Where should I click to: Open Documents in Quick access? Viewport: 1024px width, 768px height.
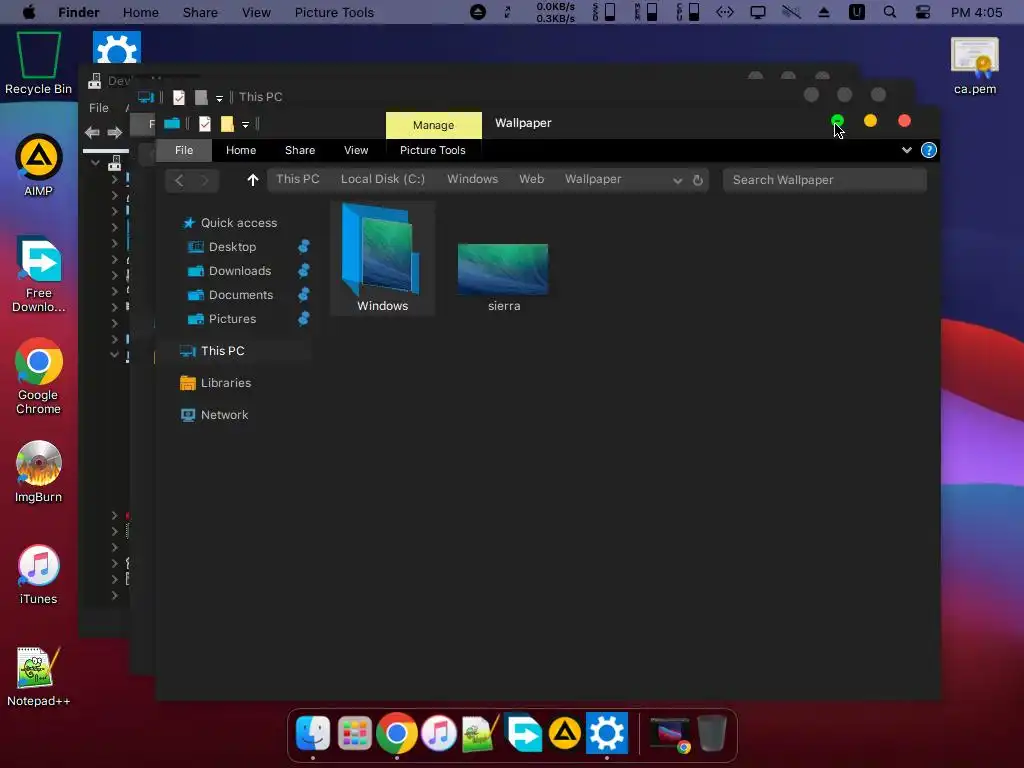pos(240,295)
